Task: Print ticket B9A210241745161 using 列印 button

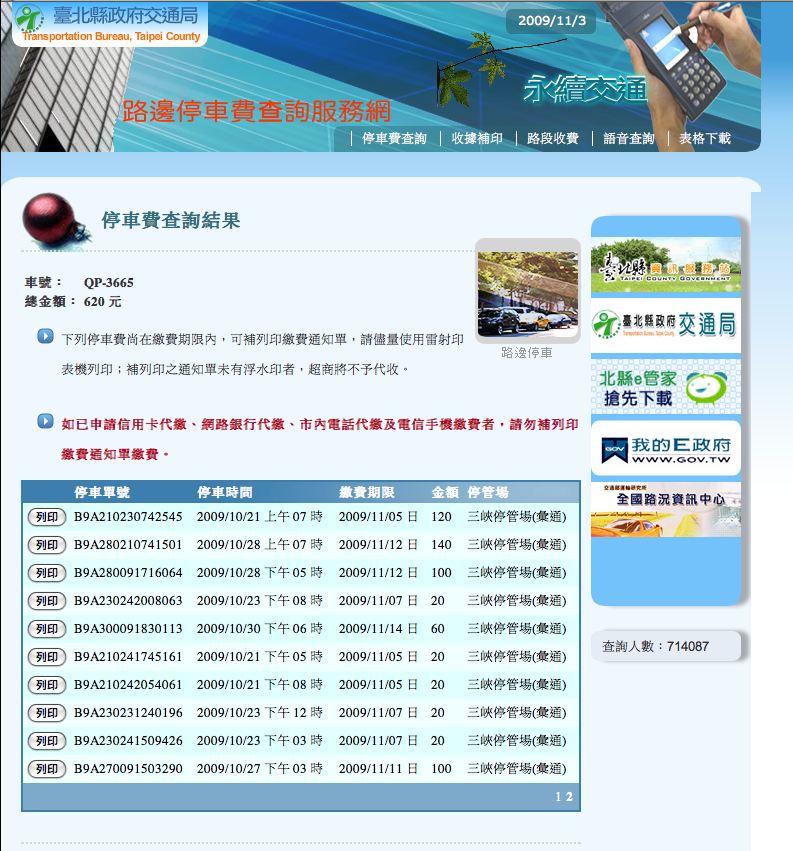Action: pos(47,657)
